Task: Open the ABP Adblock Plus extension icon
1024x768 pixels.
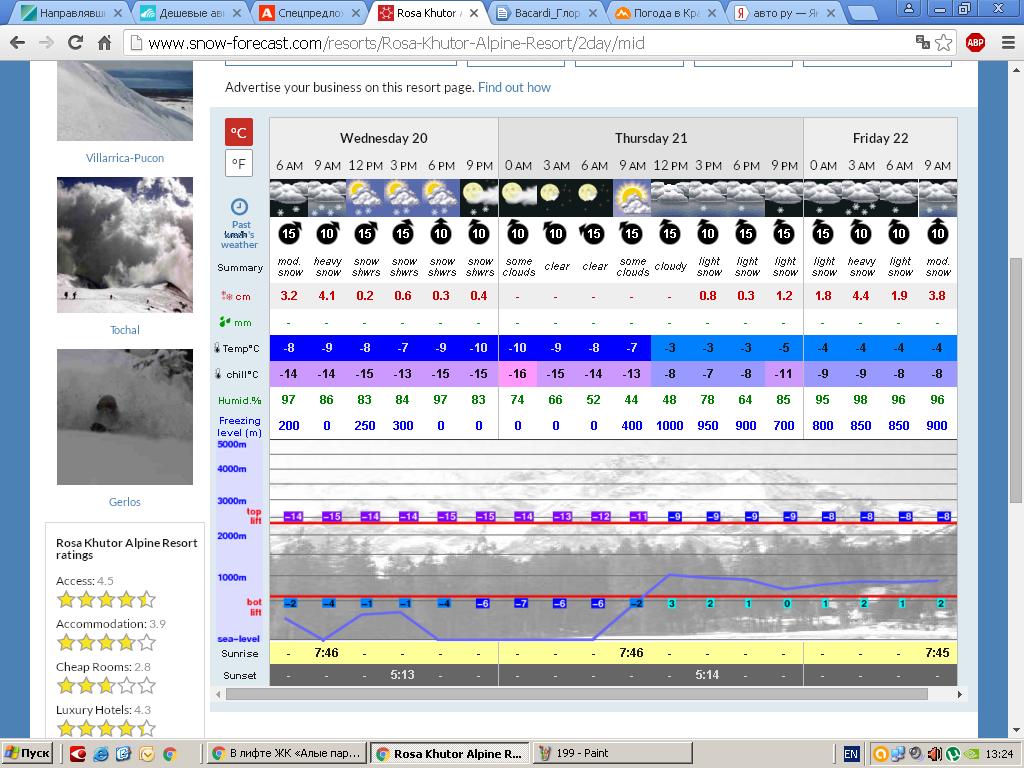Action: (x=975, y=43)
